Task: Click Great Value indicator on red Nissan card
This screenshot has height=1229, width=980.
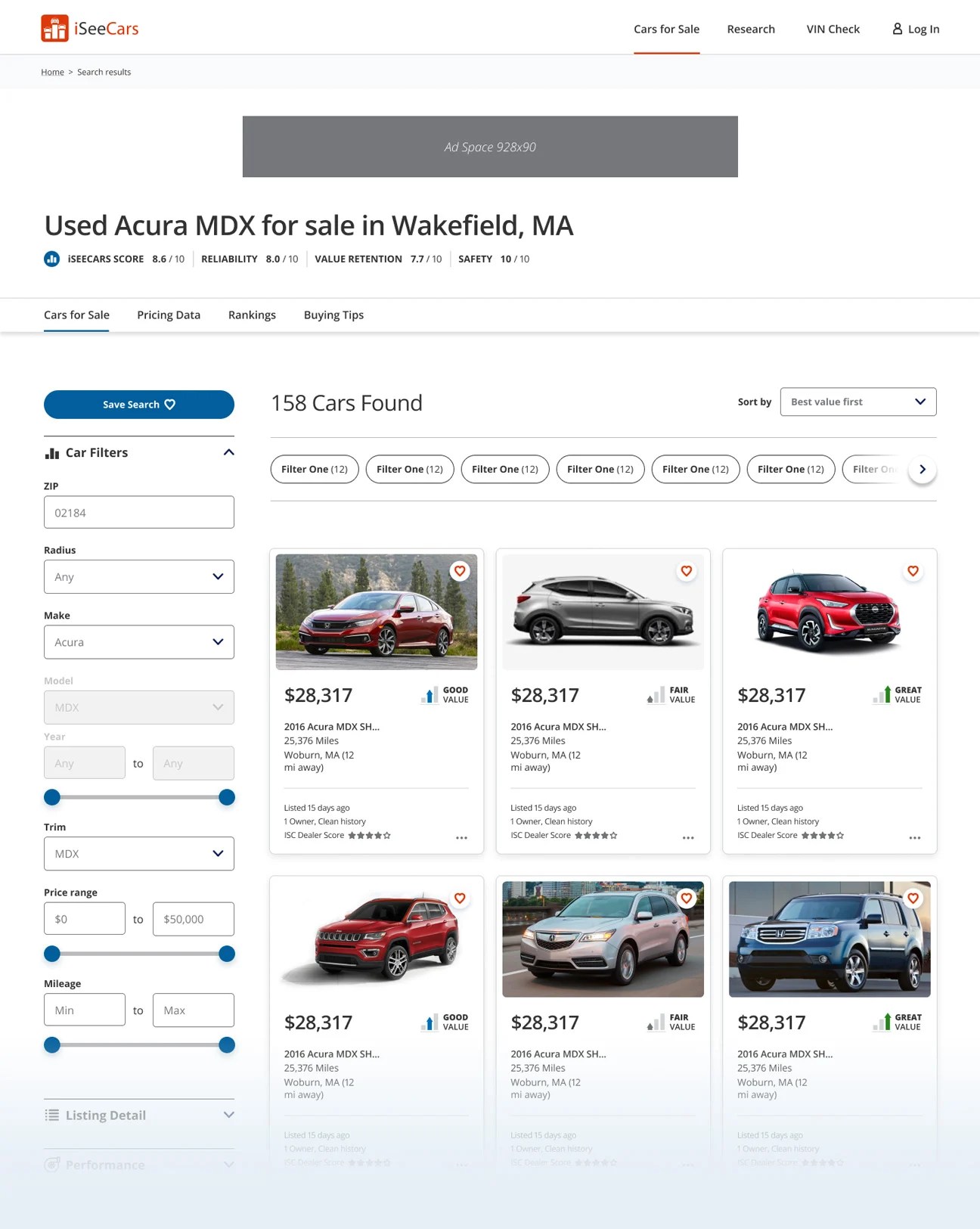Action: coord(898,695)
